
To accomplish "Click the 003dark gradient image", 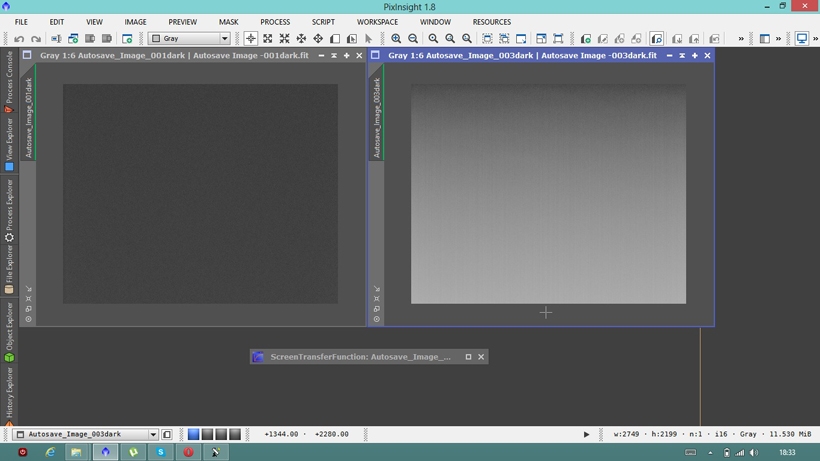I will [x=549, y=194].
